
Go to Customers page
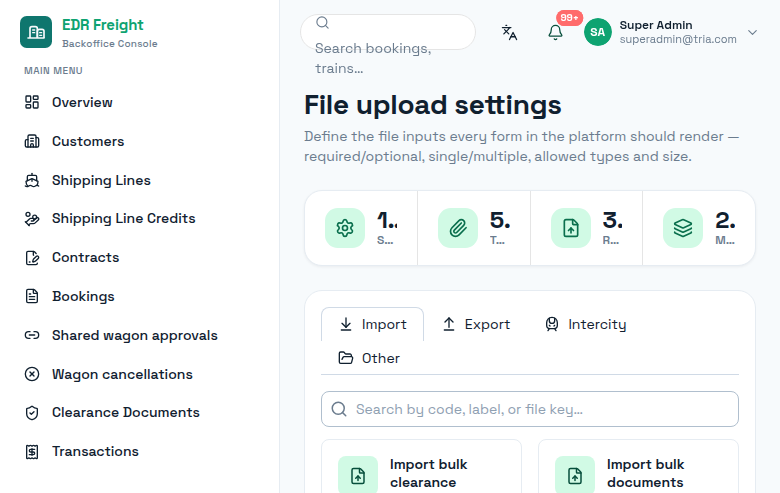(88, 141)
